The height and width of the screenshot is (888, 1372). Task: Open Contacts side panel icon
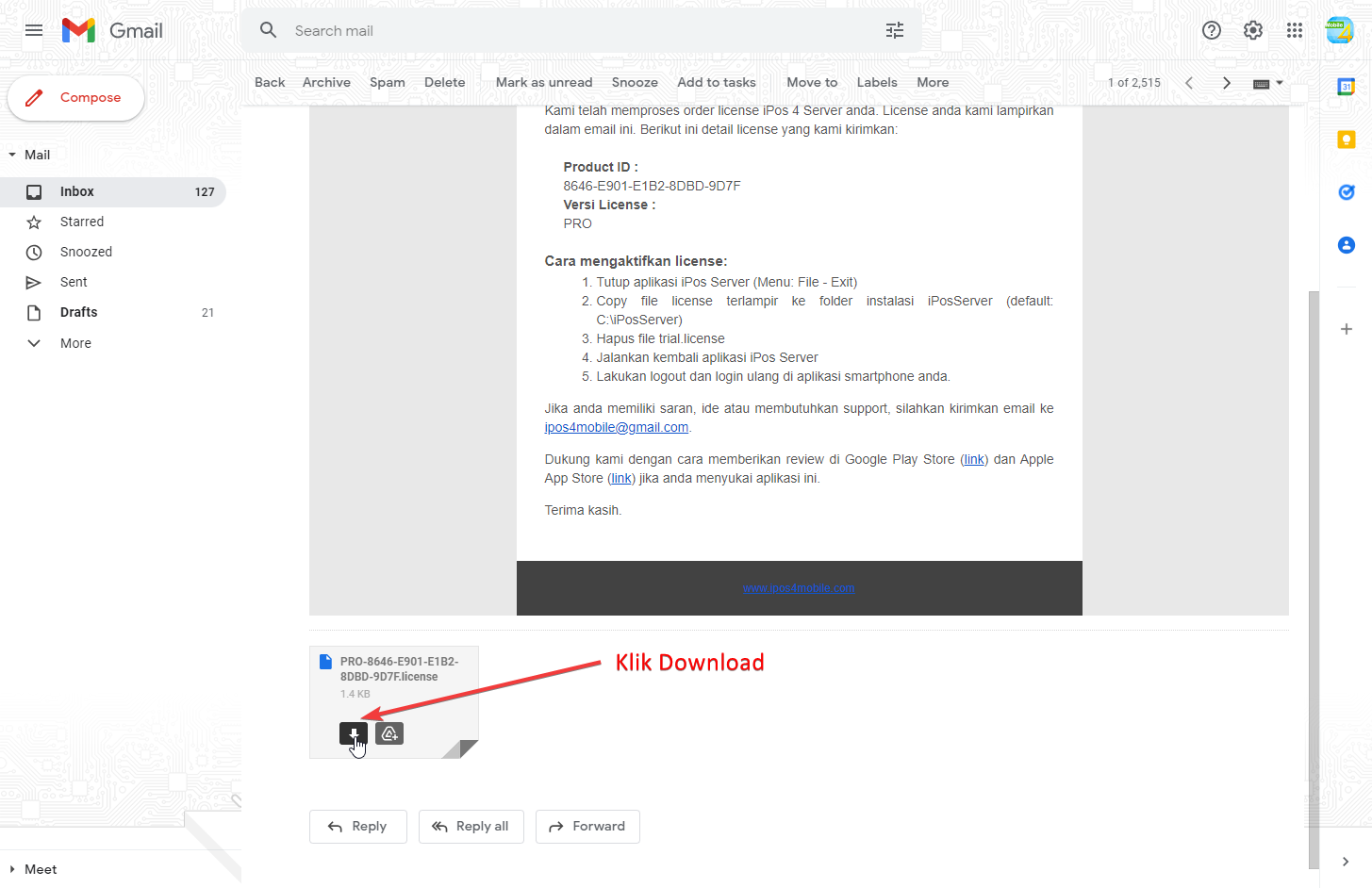tap(1347, 245)
